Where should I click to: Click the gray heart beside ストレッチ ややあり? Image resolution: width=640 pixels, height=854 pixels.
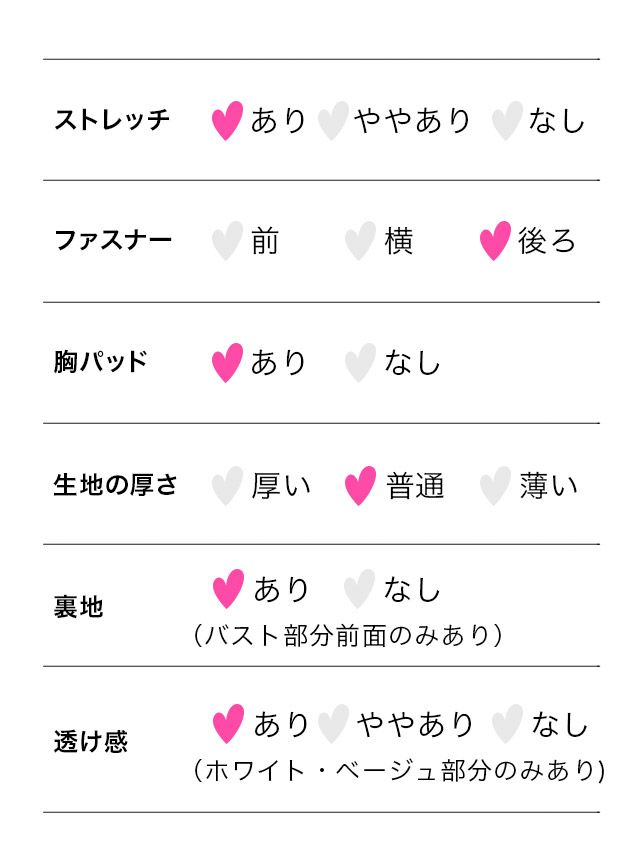[333, 121]
